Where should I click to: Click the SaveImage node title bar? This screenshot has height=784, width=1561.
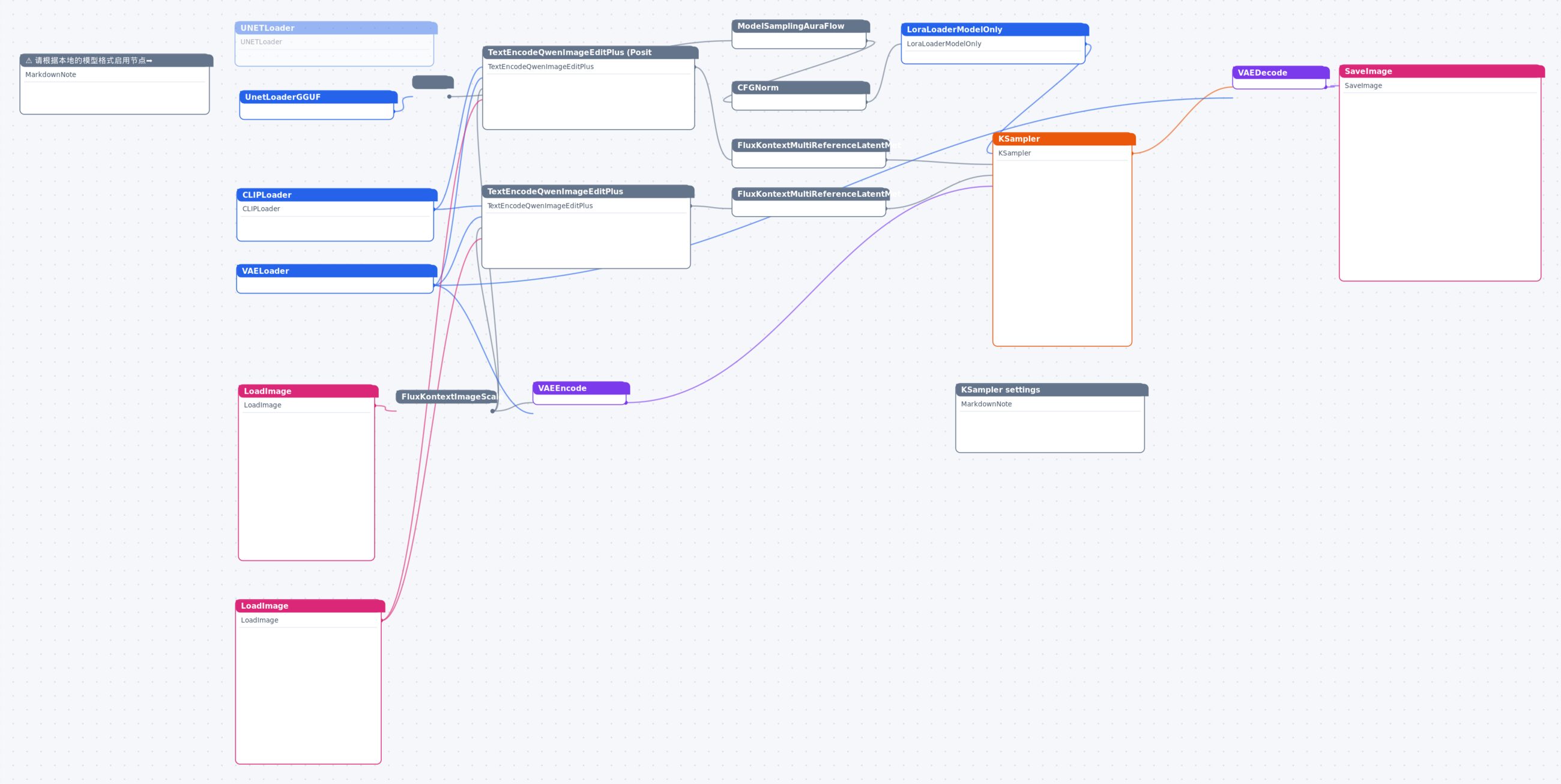click(x=1441, y=71)
